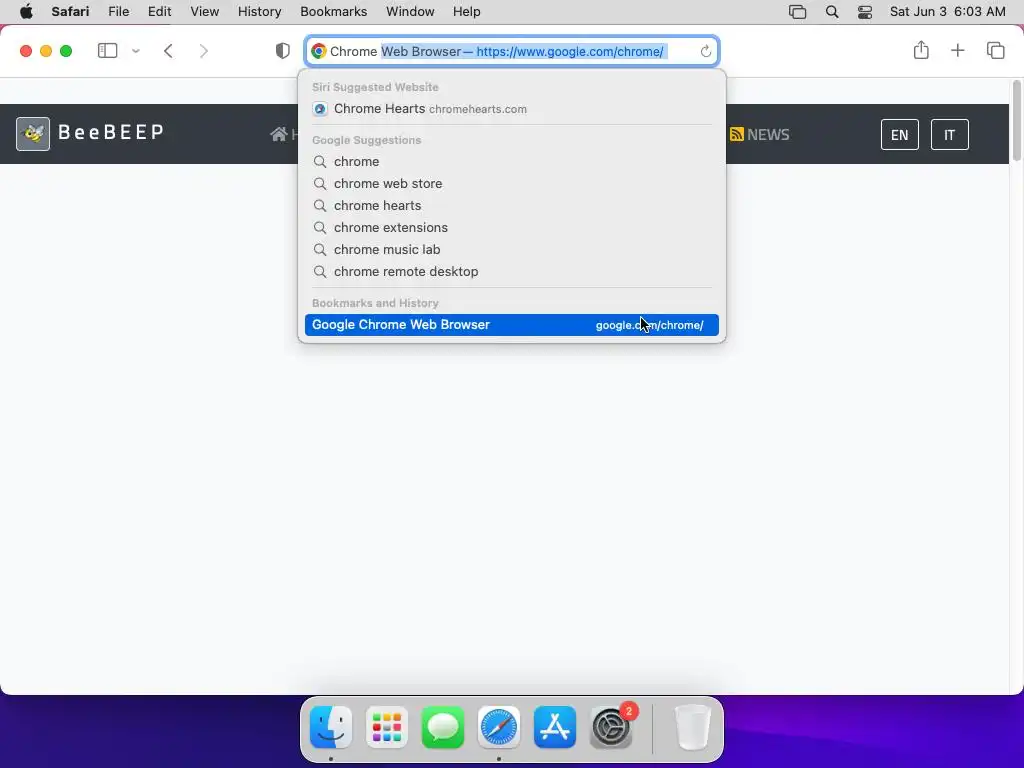Open the Window menu
Image resolution: width=1024 pixels, height=768 pixels.
[410, 12]
